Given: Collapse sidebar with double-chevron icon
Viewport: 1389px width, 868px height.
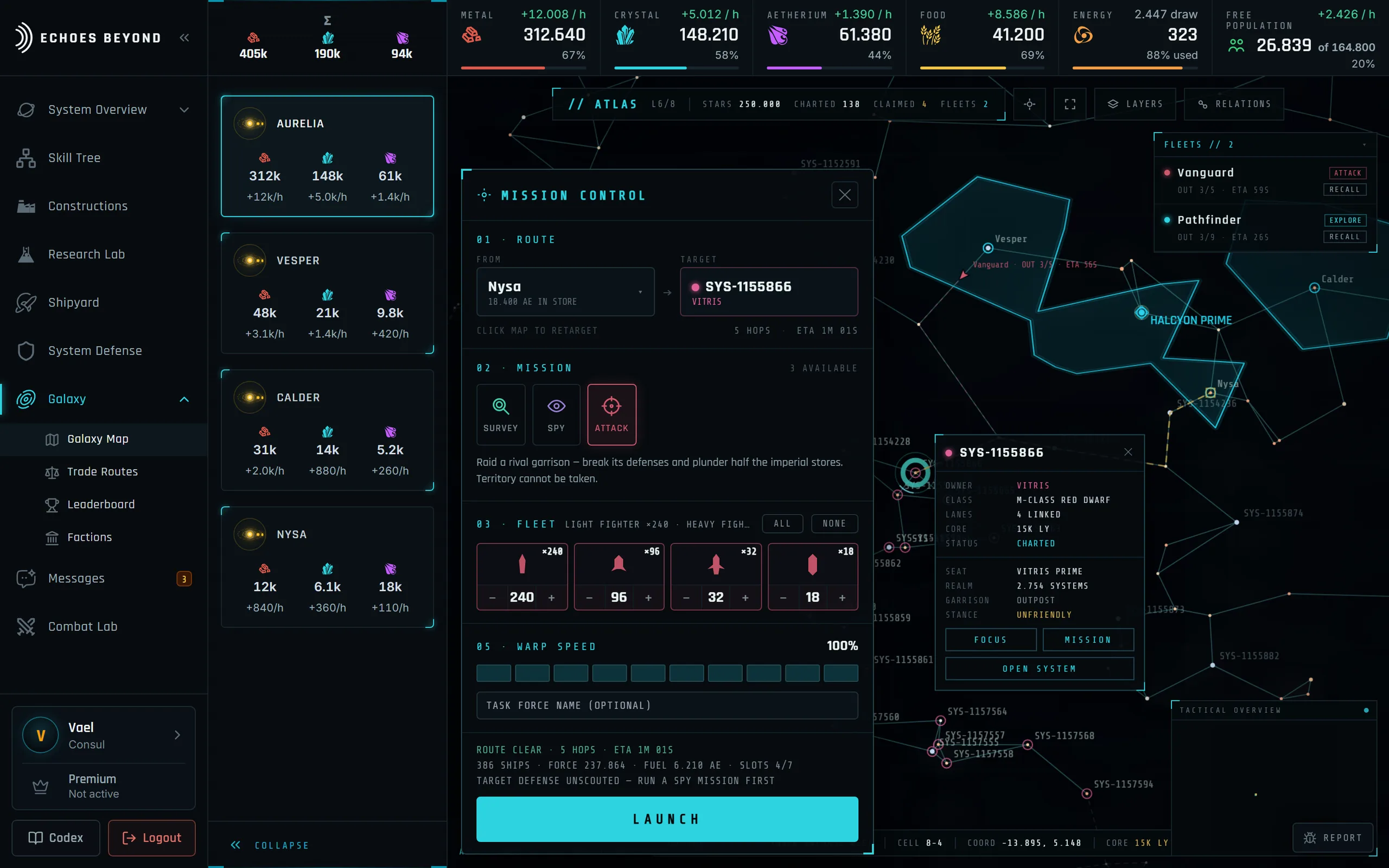Looking at the screenshot, I should pyautogui.click(x=184, y=38).
